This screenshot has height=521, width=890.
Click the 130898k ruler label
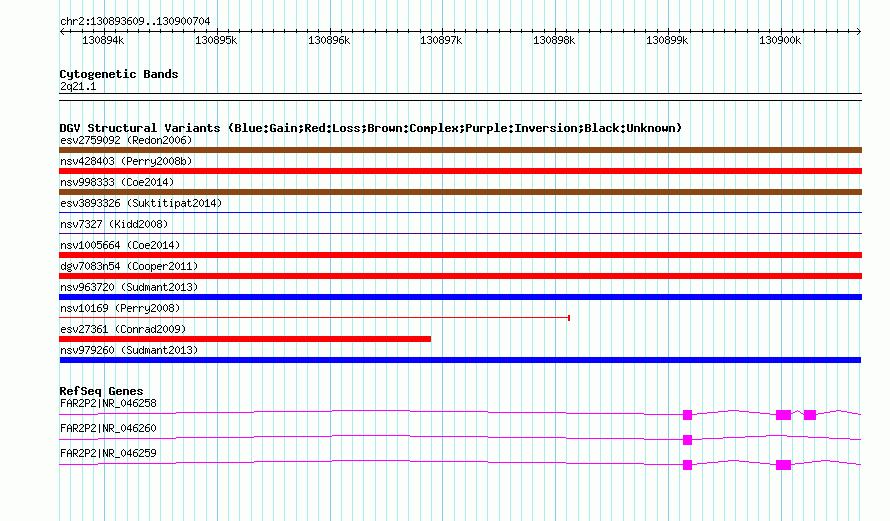pos(554,40)
